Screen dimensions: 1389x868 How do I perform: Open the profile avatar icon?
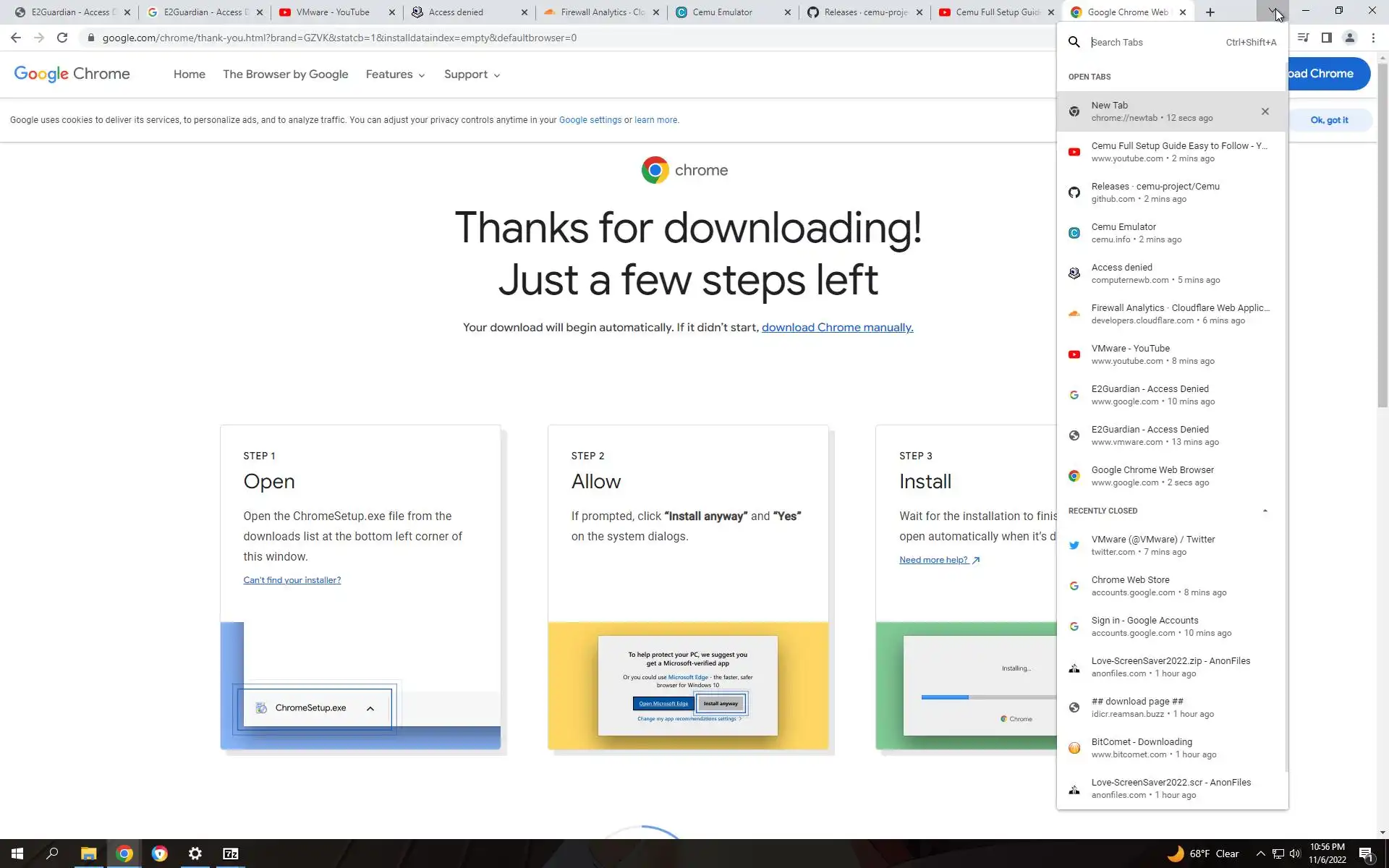(1349, 38)
